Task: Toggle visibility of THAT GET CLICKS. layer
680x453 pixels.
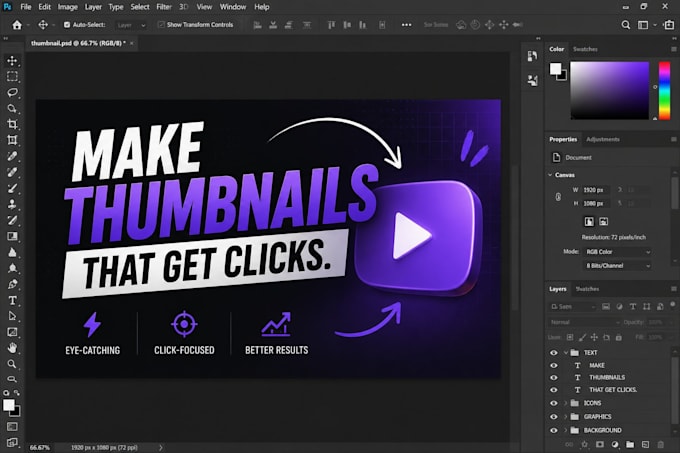Action: point(554,390)
